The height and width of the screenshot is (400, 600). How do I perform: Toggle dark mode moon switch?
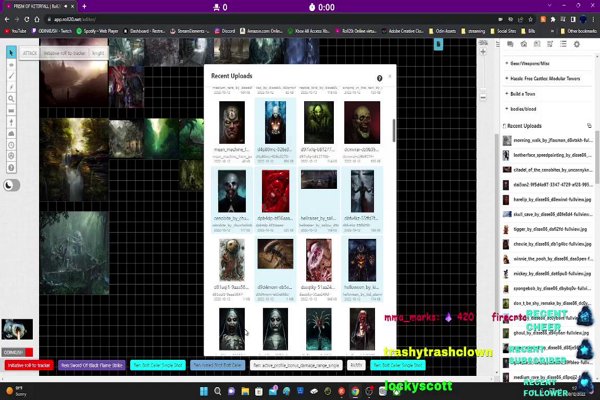point(11,185)
